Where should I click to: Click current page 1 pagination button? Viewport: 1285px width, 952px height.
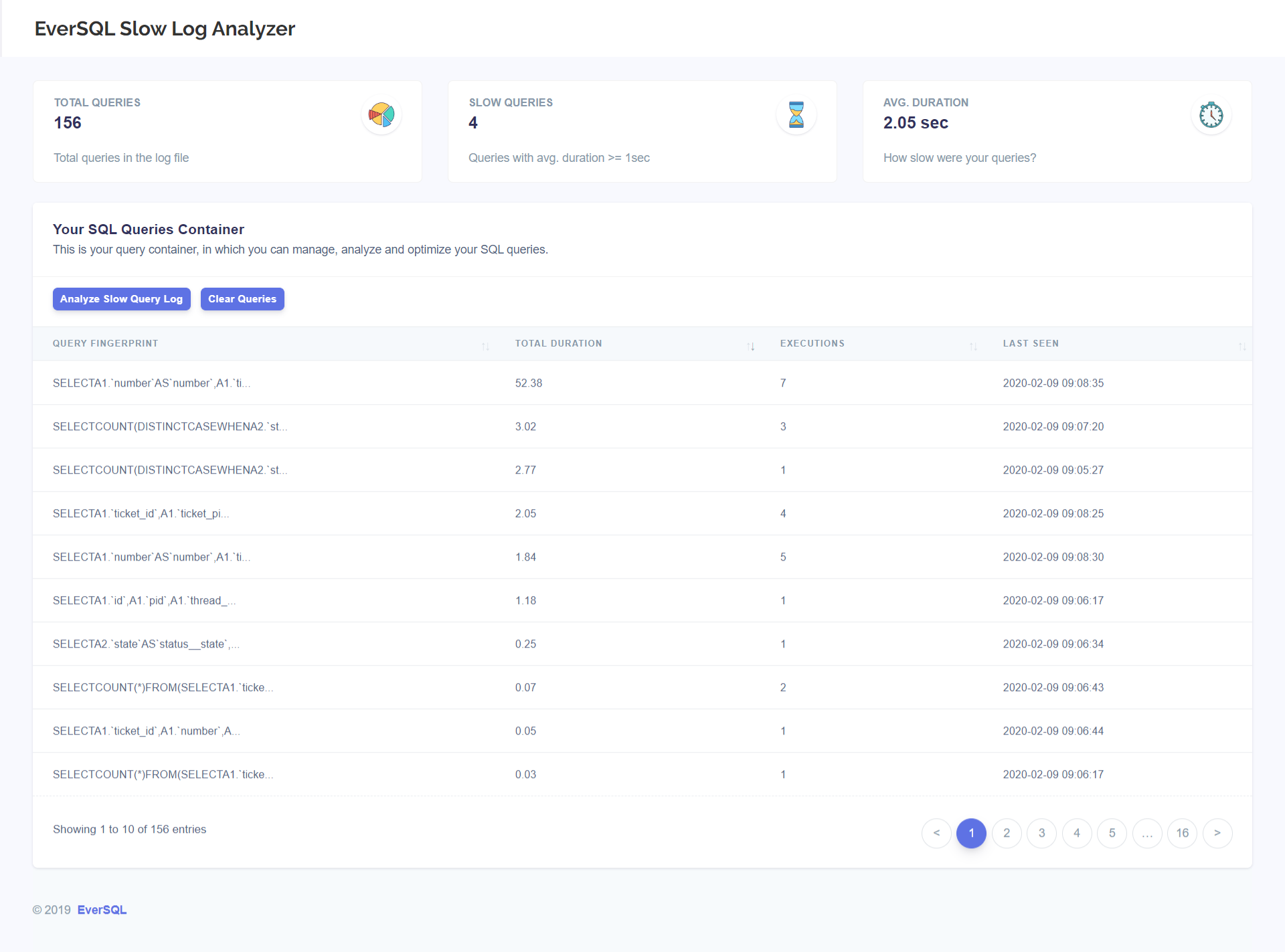[x=971, y=833]
